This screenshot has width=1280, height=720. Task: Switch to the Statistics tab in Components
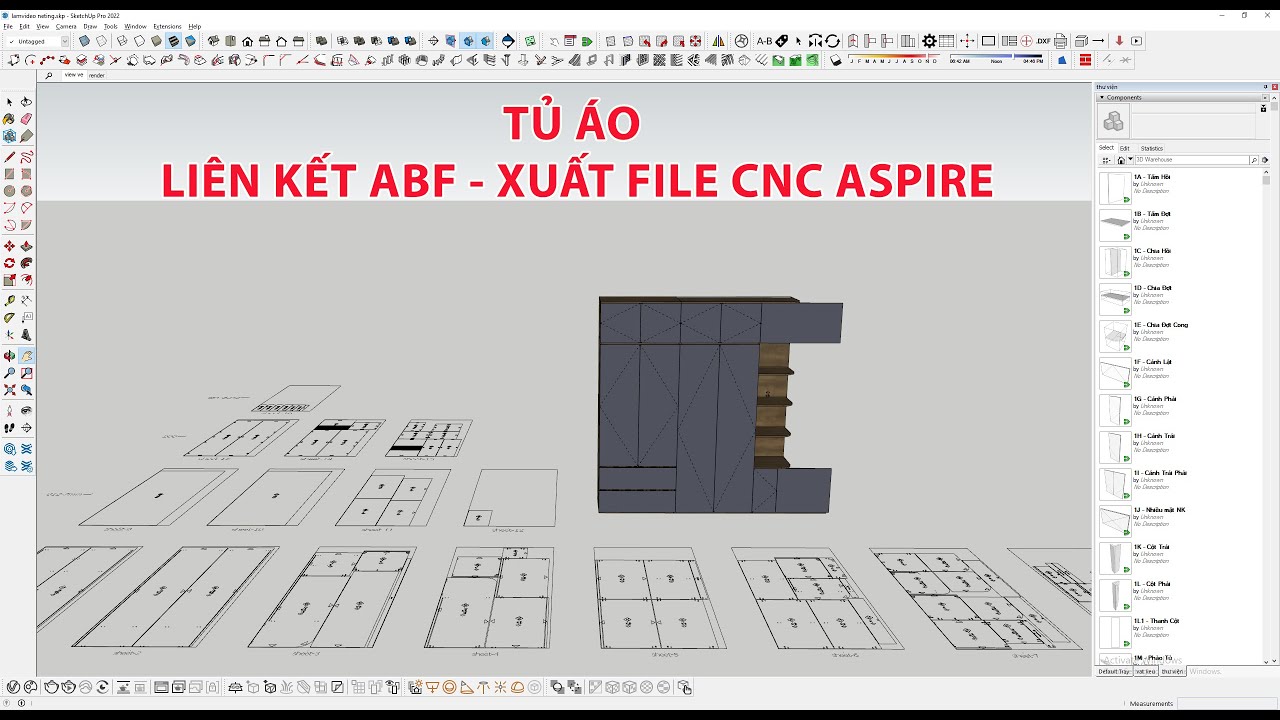point(1152,148)
